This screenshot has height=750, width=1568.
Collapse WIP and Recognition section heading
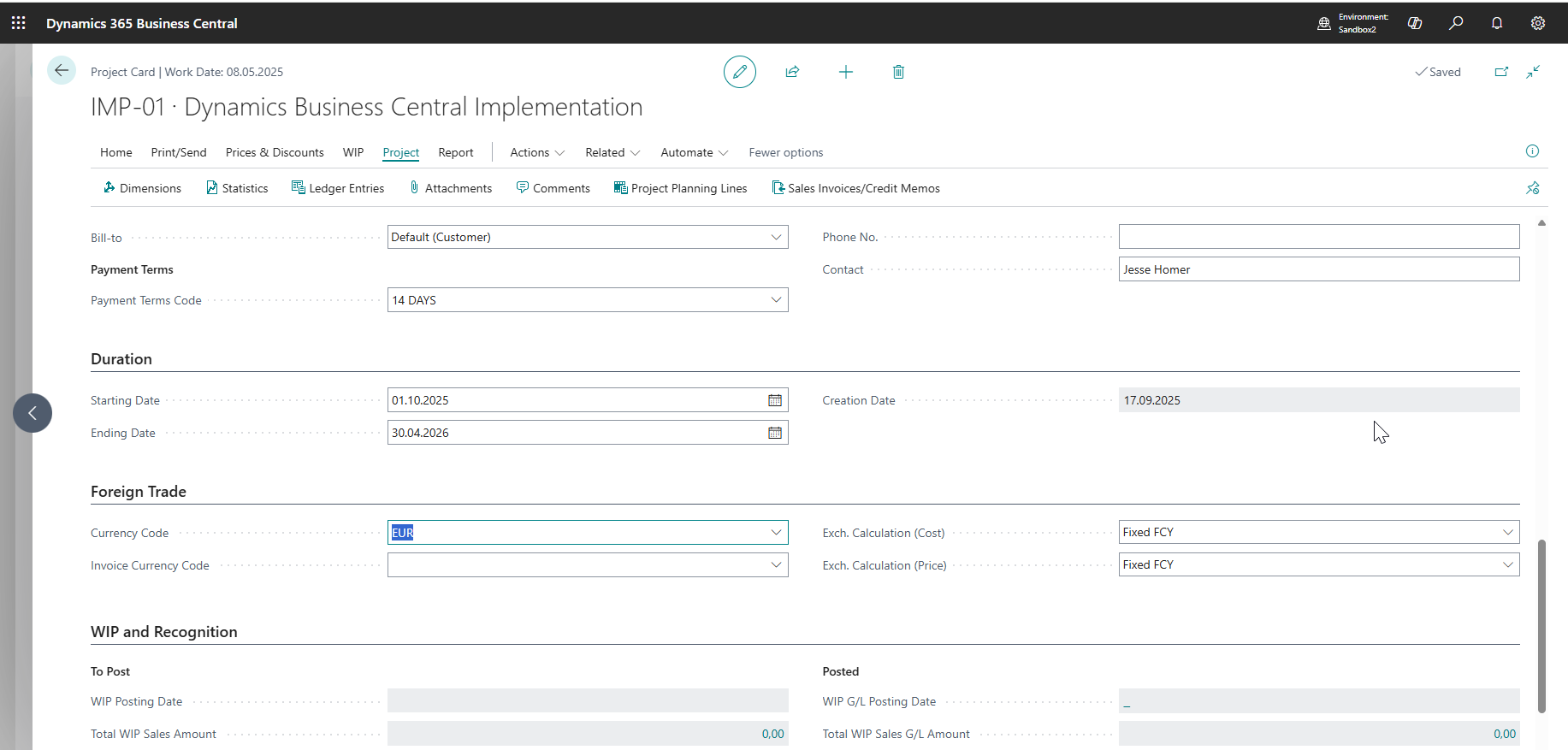coord(164,632)
